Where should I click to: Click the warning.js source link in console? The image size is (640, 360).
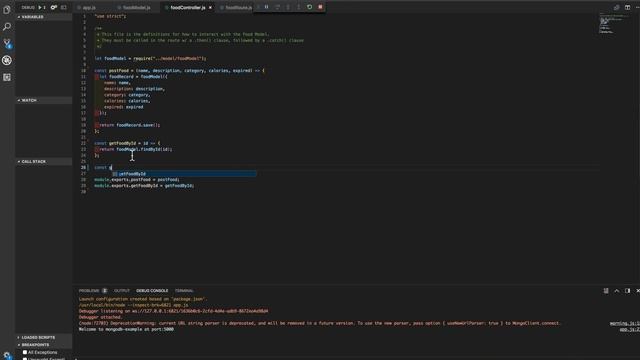coord(625,323)
